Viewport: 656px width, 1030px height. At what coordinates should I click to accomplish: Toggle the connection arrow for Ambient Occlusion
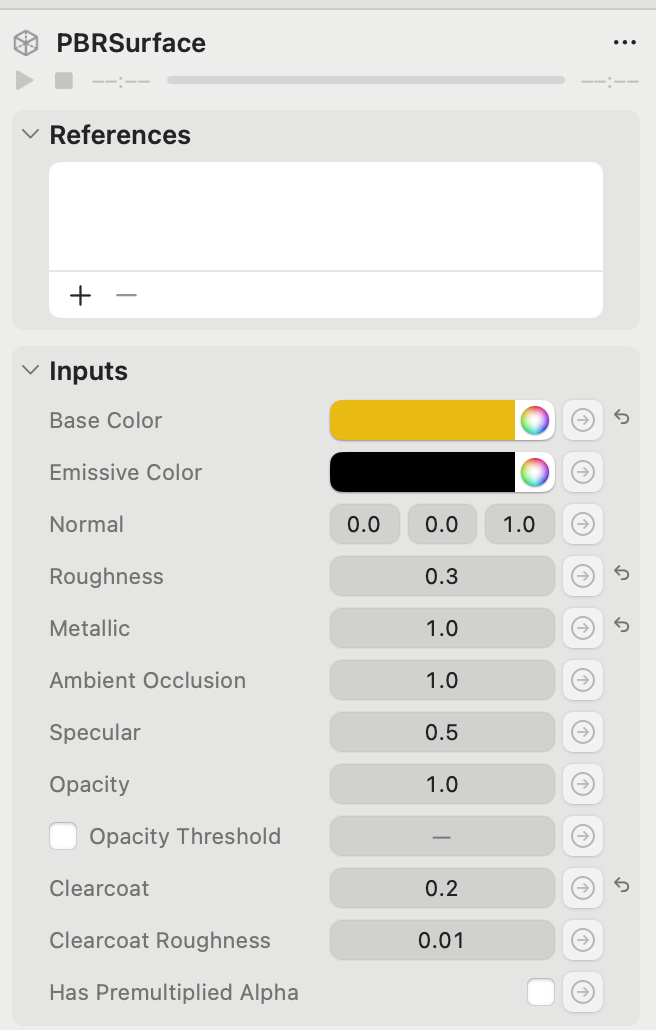pyautogui.click(x=583, y=680)
